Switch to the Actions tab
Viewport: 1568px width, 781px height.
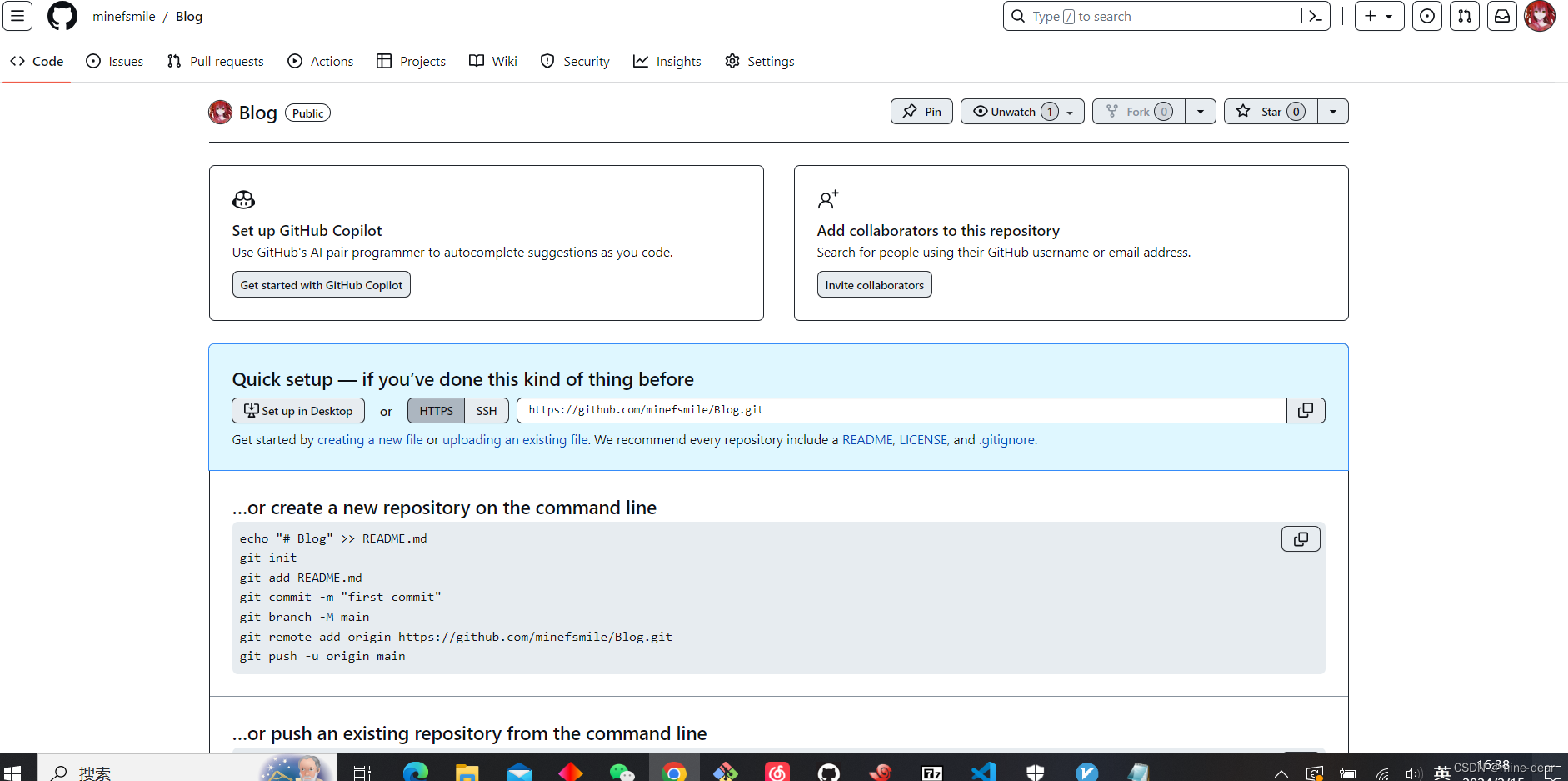pyautogui.click(x=321, y=61)
